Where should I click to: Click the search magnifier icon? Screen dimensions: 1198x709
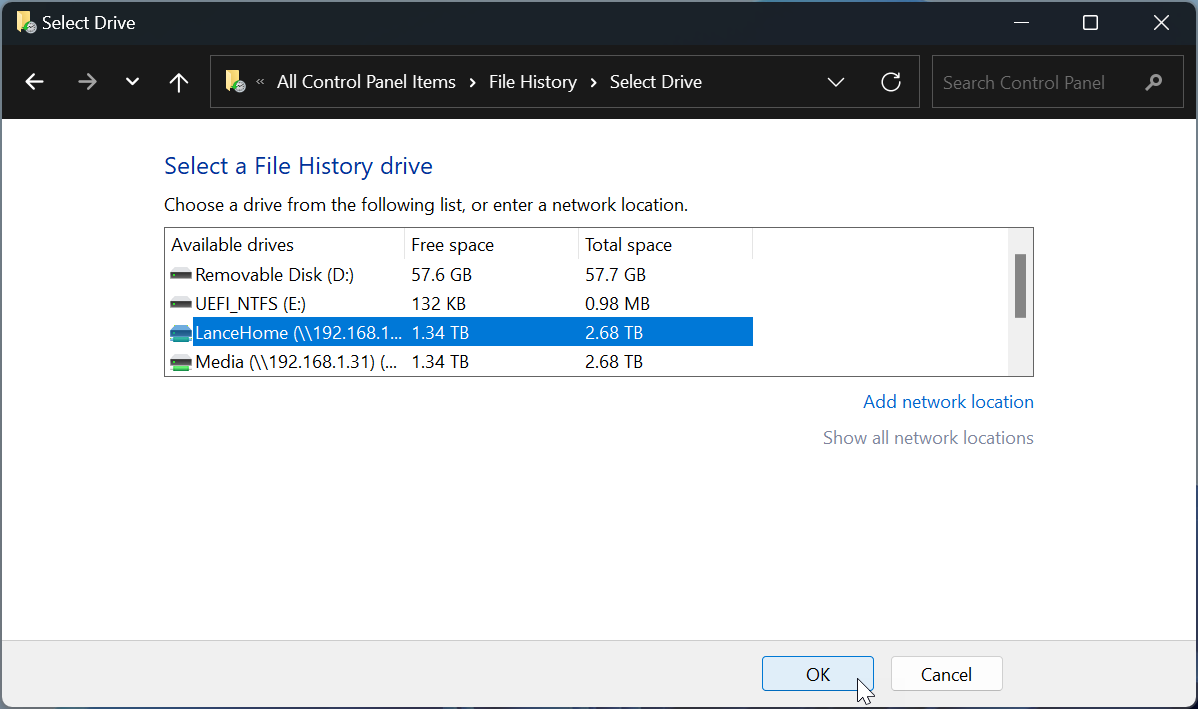[1154, 82]
